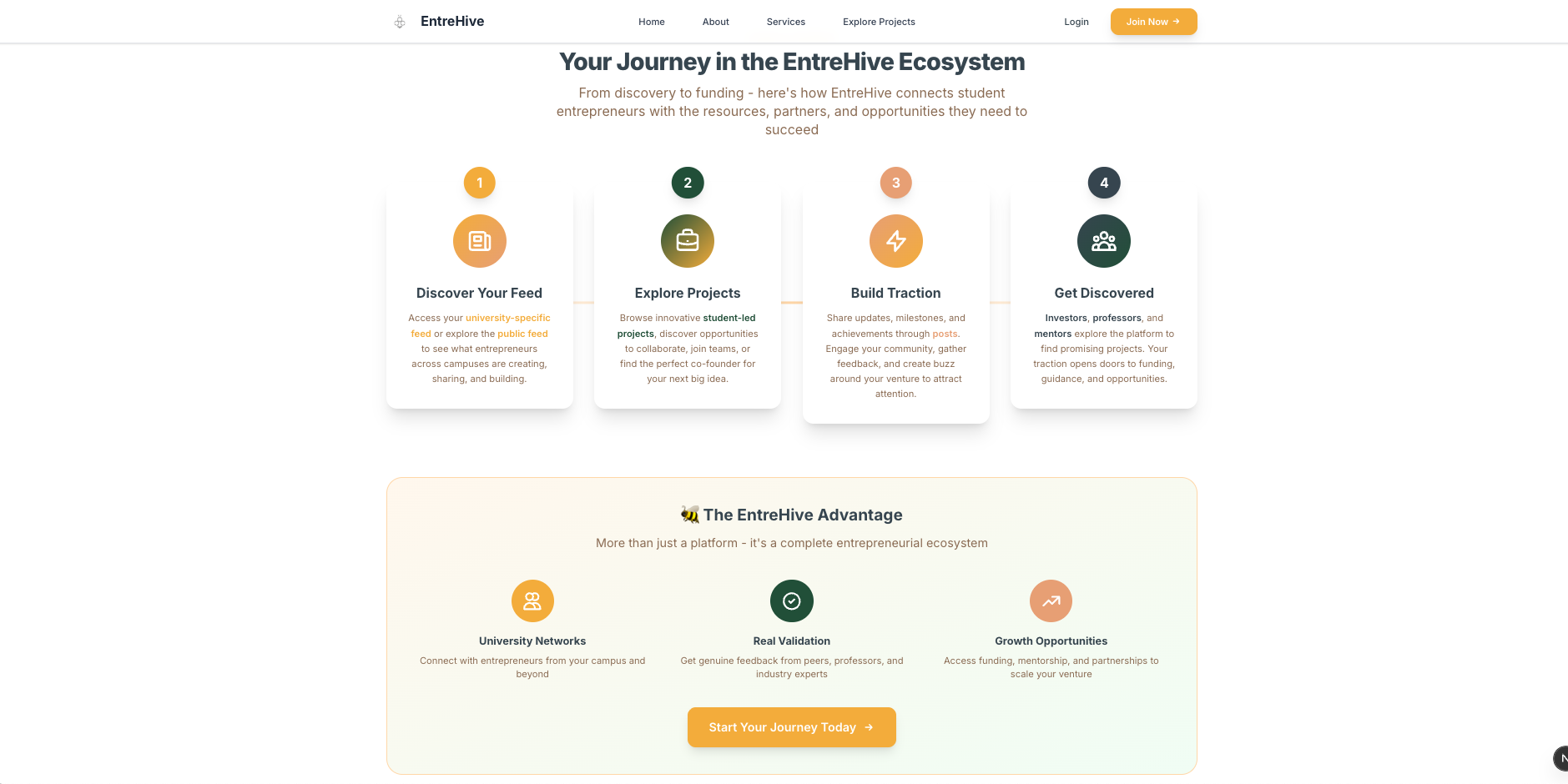Click the posts link in Build Traction
This screenshot has width=1568, height=784.
[945, 333]
